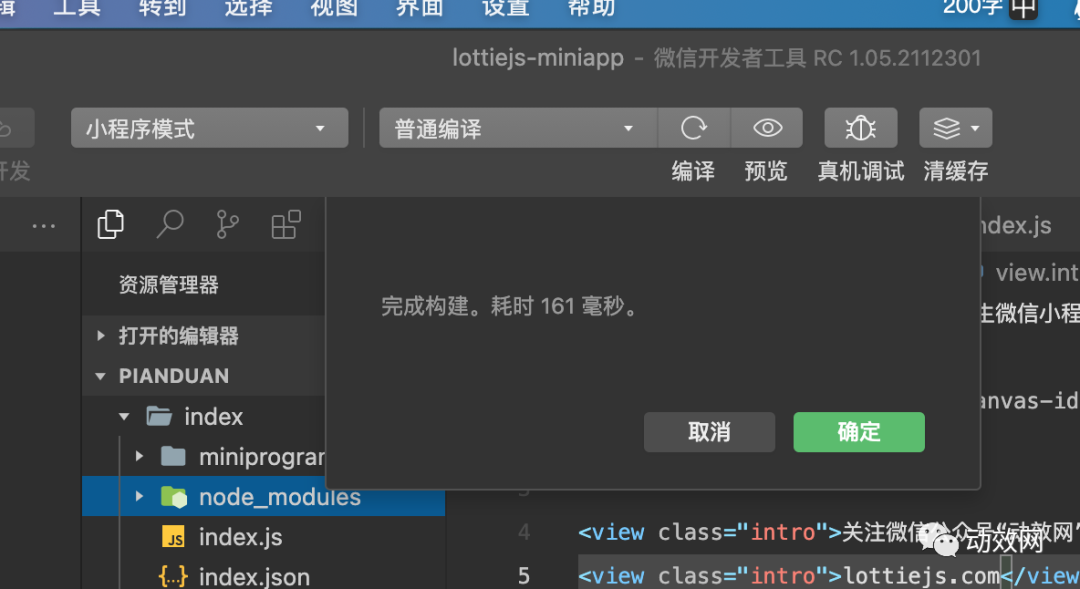Viewport: 1080px width, 589px height.
Task: Open the 视图 menu
Action: (334, 8)
